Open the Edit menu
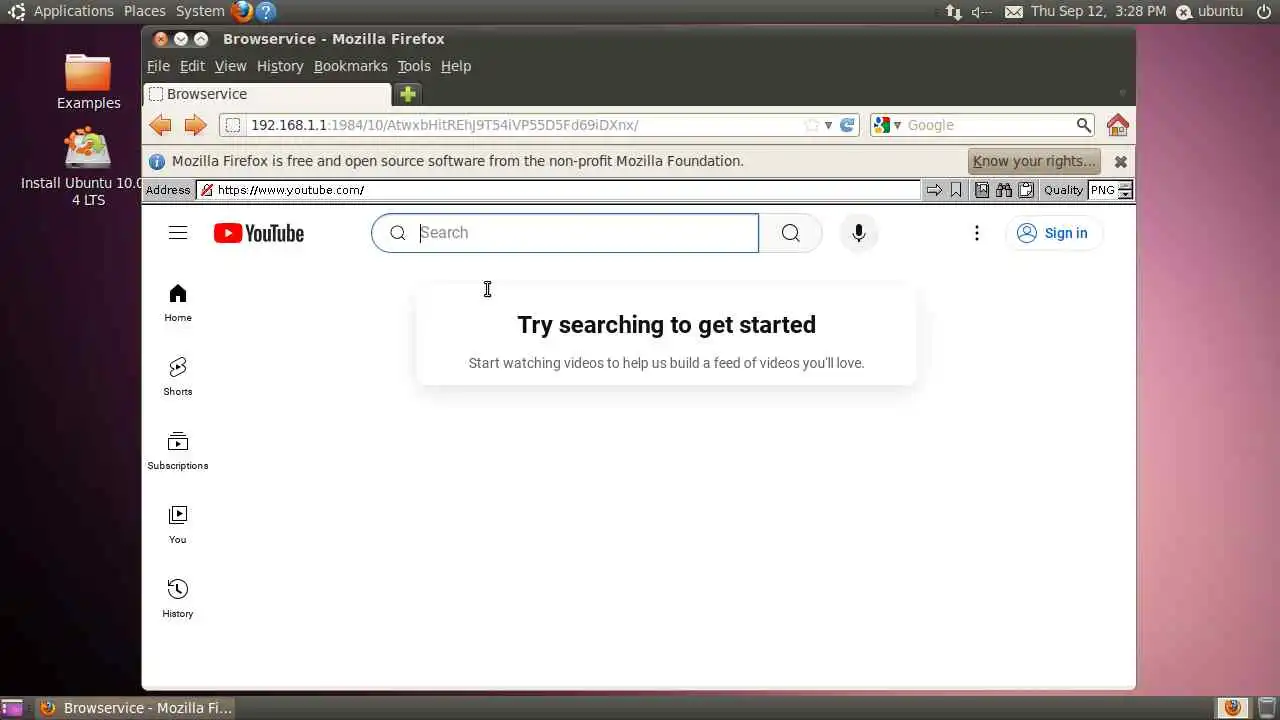The image size is (1280, 720). click(192, 66)
